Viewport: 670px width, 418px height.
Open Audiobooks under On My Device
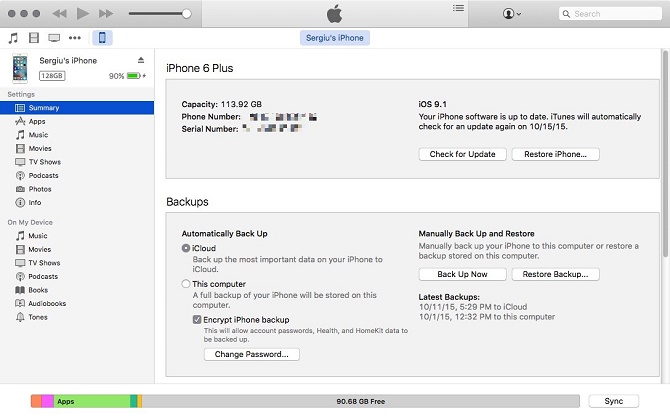pyautogui.click(x=46, y=303)
